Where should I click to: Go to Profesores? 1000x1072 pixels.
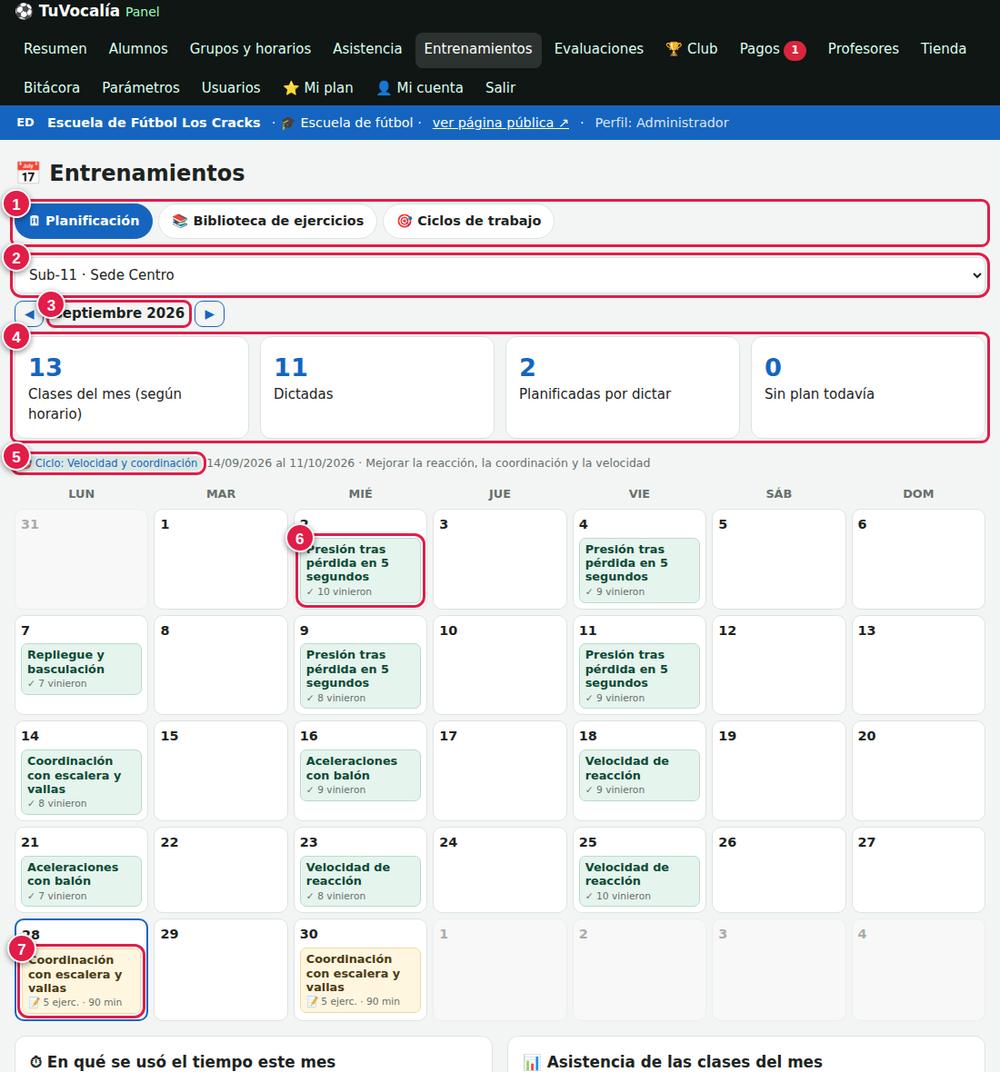863,49
